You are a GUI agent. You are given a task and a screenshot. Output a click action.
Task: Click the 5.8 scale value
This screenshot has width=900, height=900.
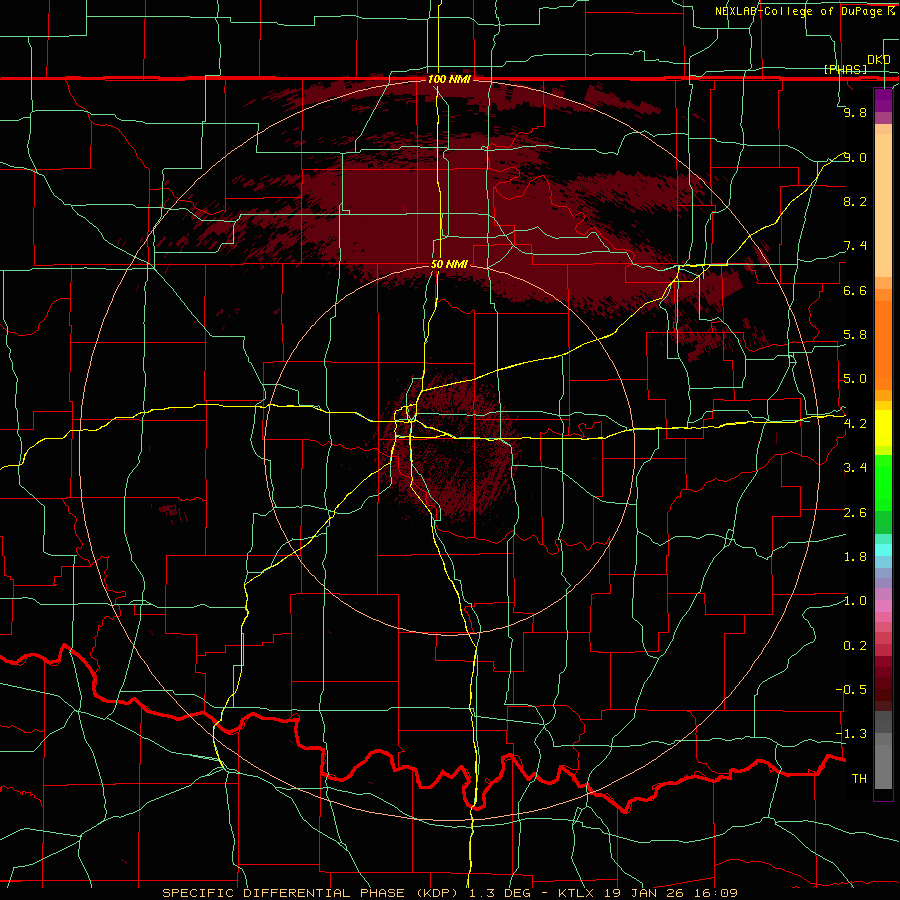[855, 335]
